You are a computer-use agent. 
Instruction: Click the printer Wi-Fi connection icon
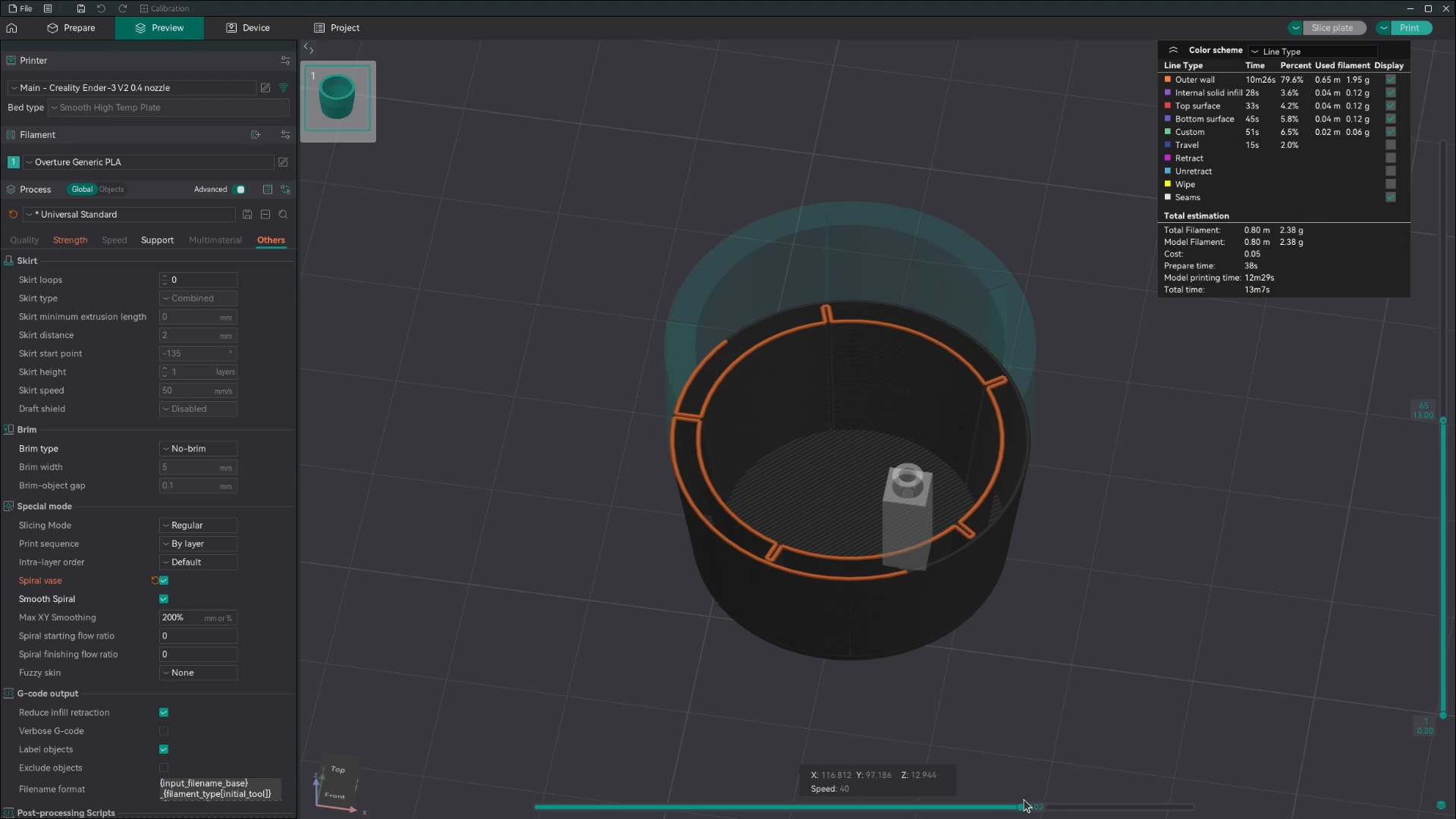pyautogui.click(x=284, y=88)
